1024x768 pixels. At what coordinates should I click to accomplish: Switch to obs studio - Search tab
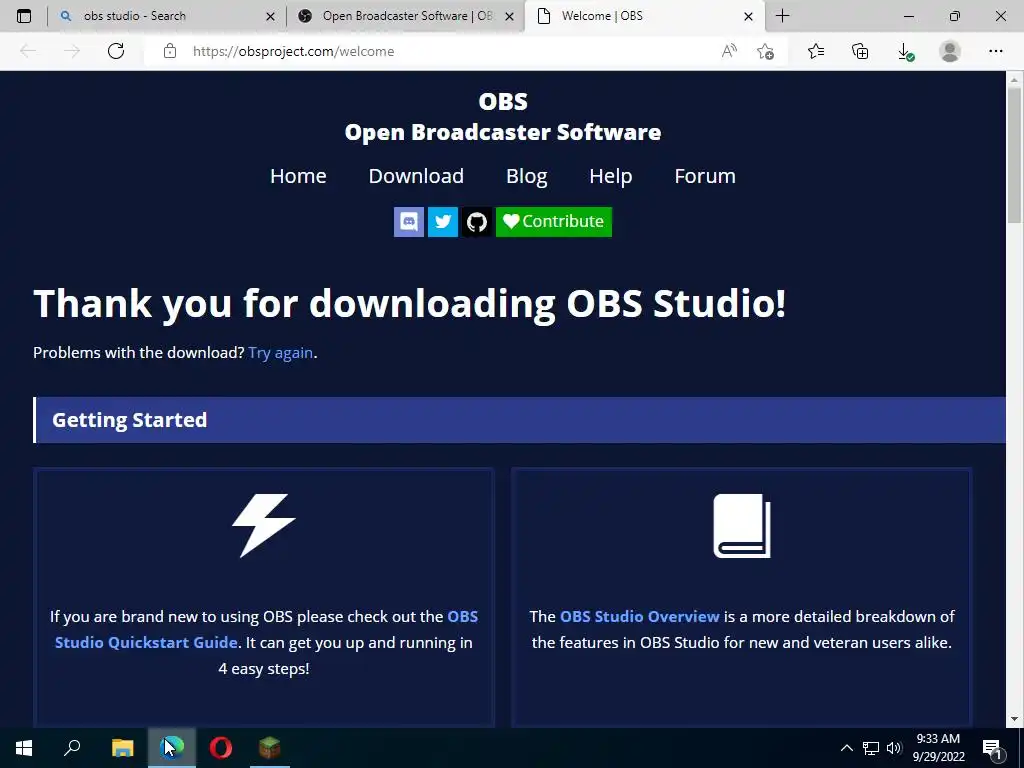pyautogui.click(x=167, y=16)
